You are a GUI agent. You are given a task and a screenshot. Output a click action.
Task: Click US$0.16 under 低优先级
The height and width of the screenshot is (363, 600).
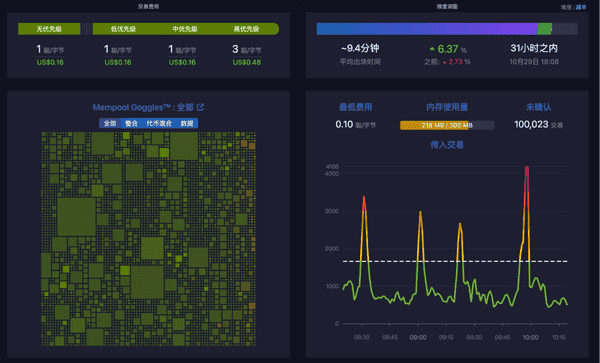pyautogui.click(x=118, y=62)
